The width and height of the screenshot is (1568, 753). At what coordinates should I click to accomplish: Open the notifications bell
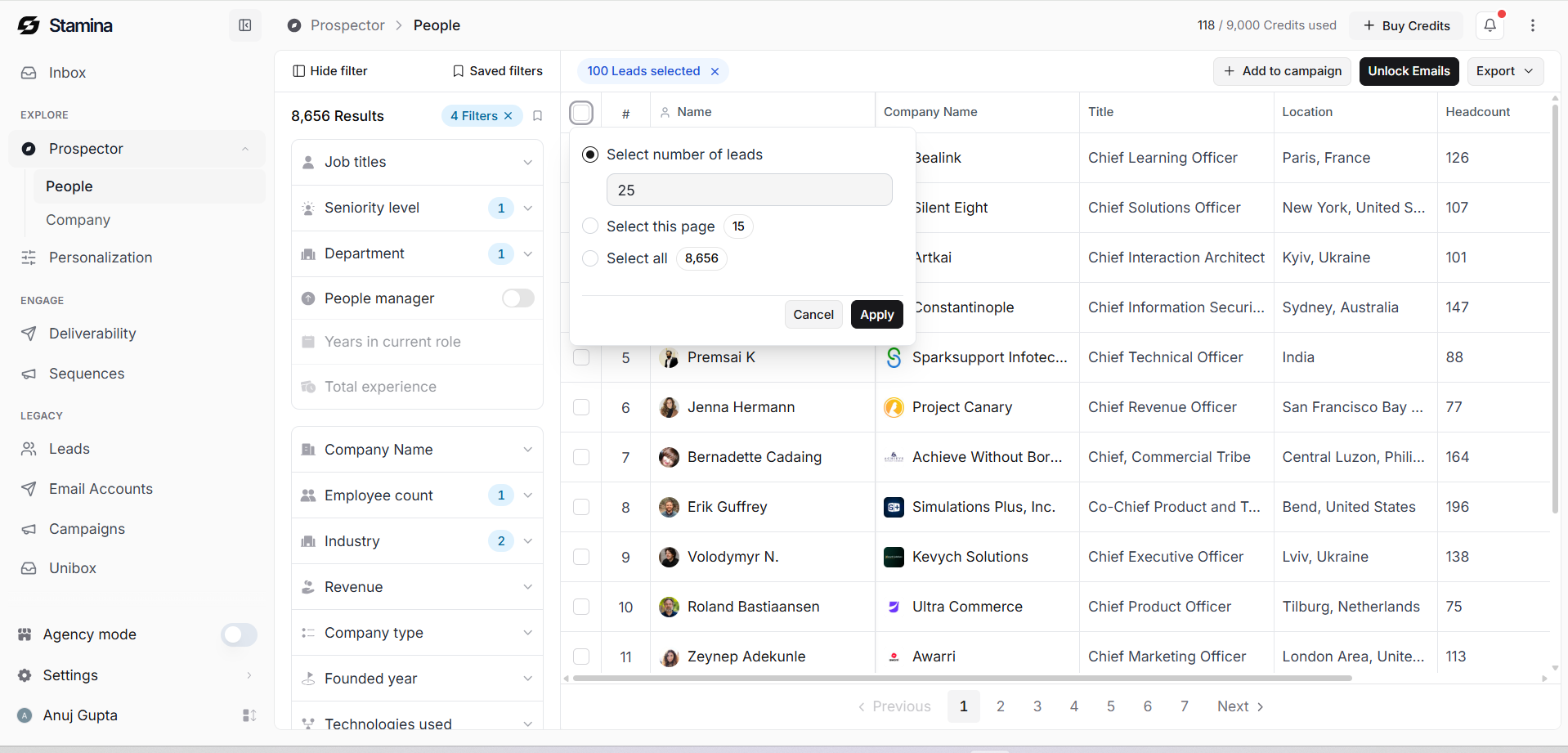click(x=1490, y=25)
